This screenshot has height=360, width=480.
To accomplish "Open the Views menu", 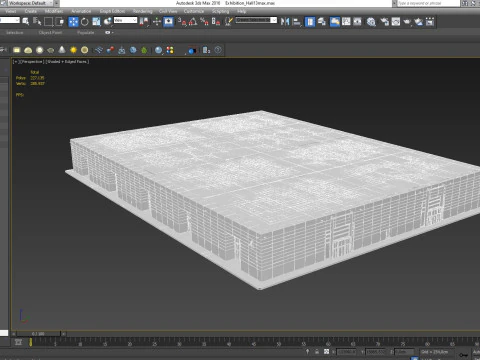I will (10, 11).
